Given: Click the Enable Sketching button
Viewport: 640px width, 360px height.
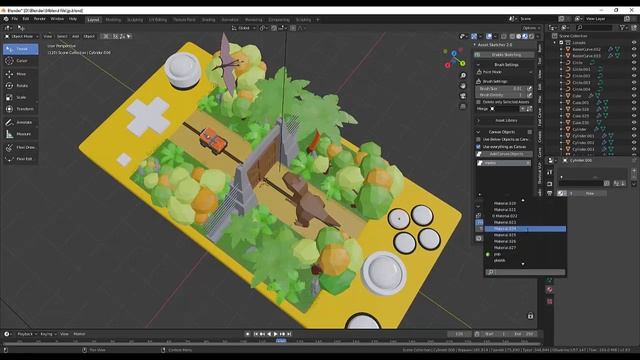Looking at the screenshot, I should click(x=505, y=55).
